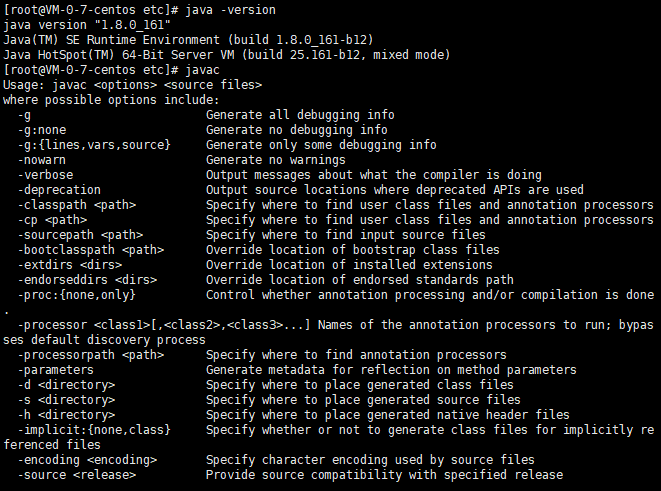
Task: Click 'Specify where to place generated class files'
Action: coord(360,385)
